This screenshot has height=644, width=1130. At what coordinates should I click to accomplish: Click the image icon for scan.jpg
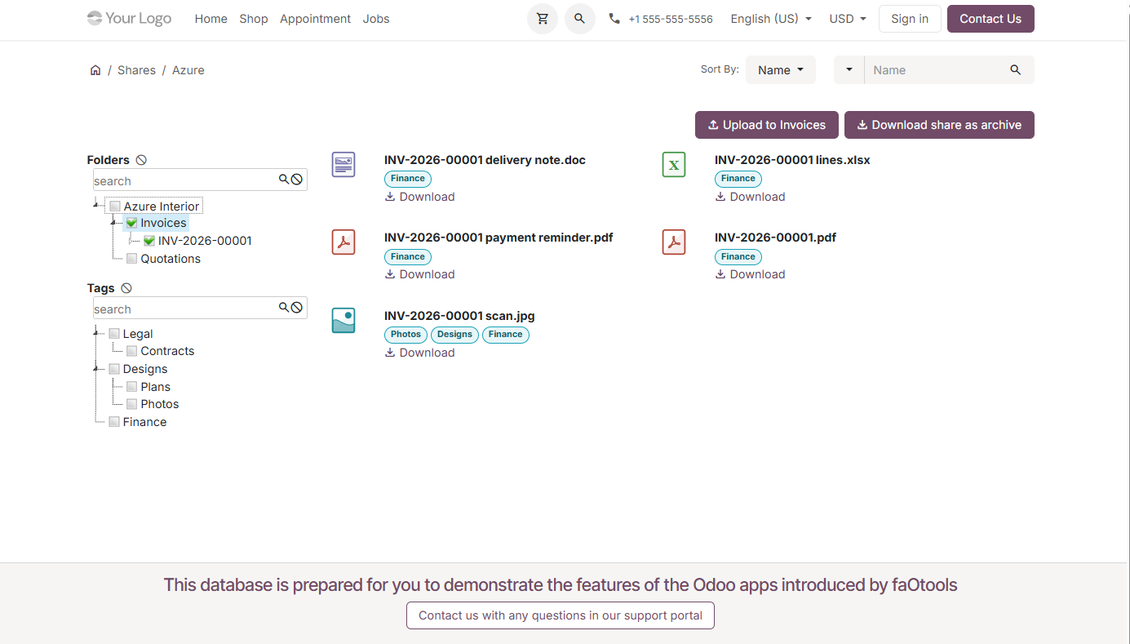pyautogui.click(x=343, y=321)
